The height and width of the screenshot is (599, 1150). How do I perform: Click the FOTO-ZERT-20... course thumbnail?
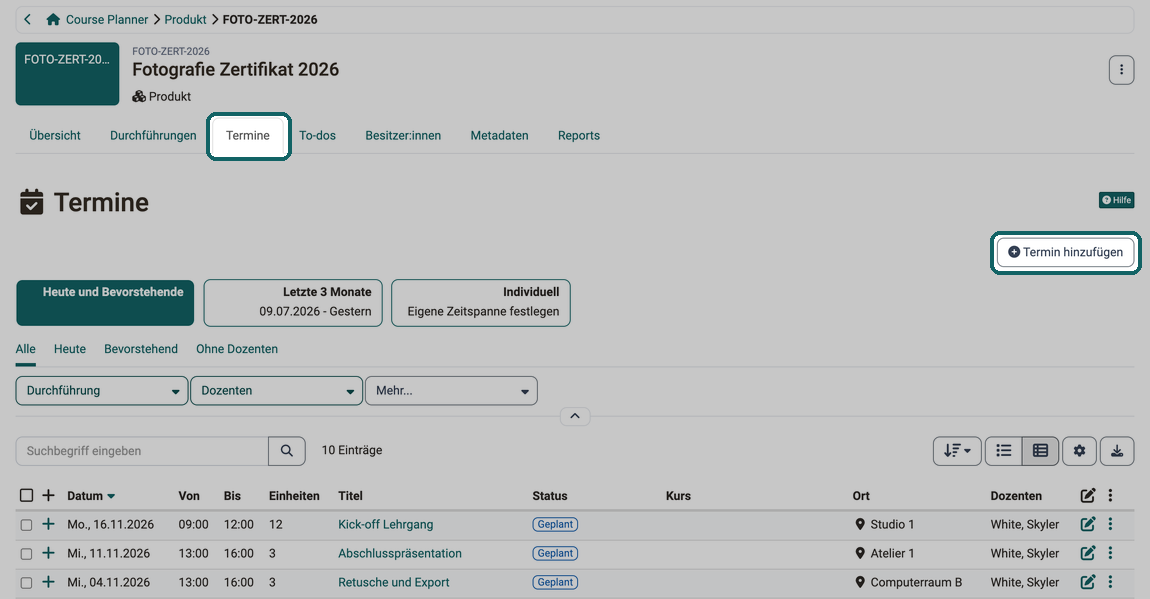(67, 73)
